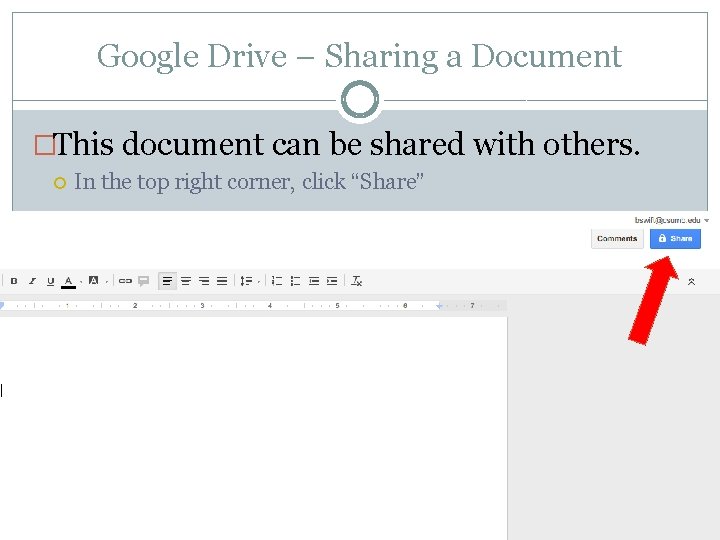Click inside the document page body

coord(253,427)
